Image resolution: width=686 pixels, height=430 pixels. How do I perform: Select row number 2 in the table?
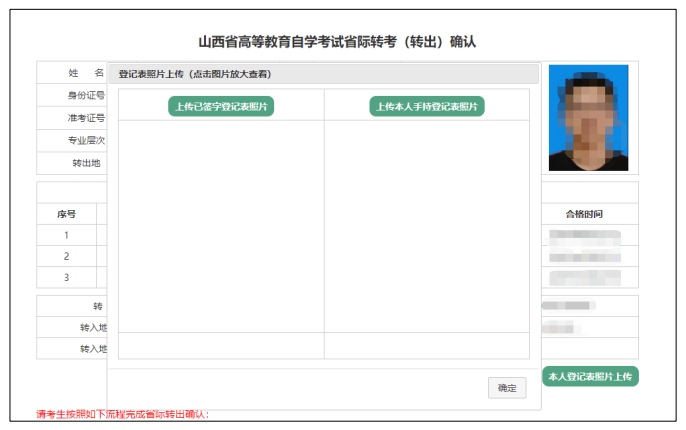tap(66, 256)
